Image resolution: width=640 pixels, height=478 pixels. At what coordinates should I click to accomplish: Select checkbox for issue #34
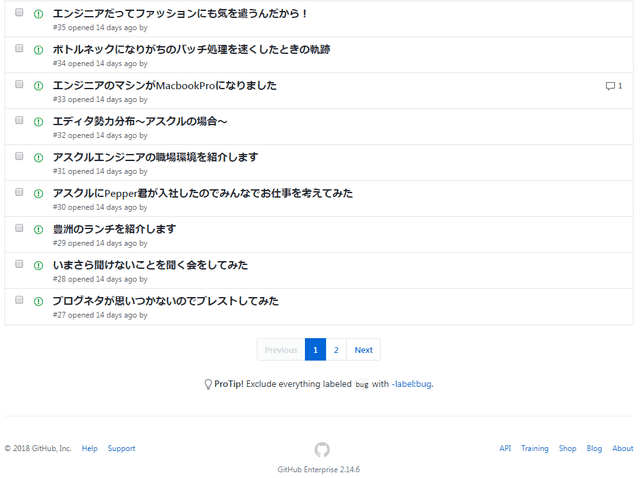tap(19, 48)
